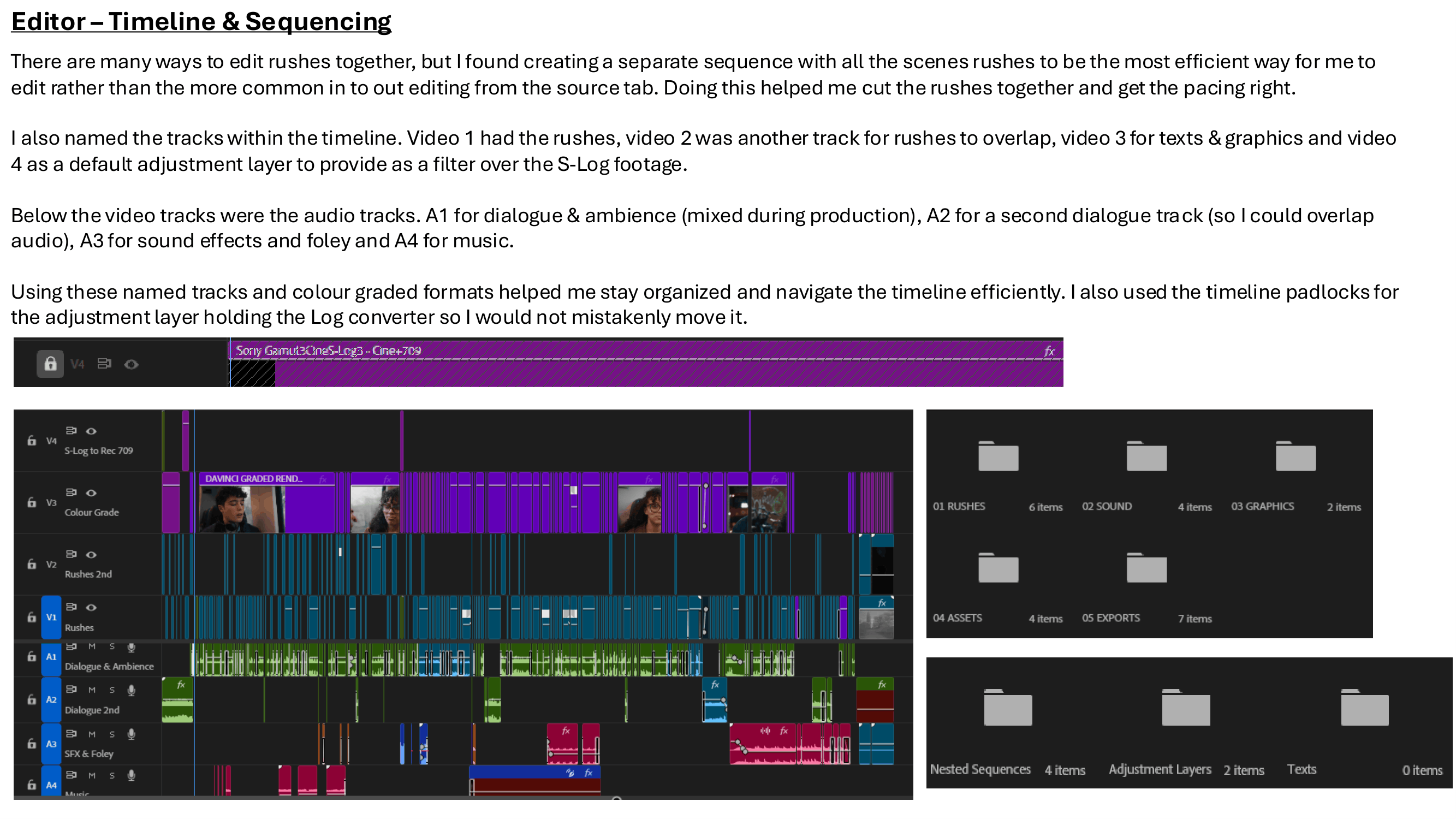
Task: Unlock the padlocked V4 adjustment layer strip
Action: (x=50, y=364)
